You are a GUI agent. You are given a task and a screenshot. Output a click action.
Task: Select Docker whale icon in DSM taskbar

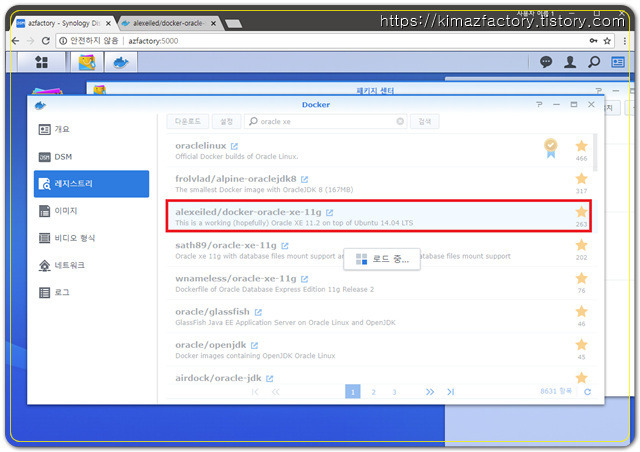coord(121,62)
